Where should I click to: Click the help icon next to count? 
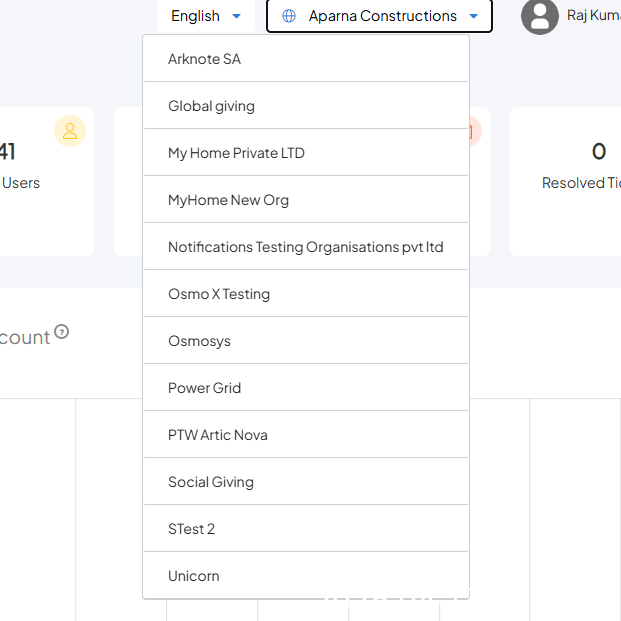[62, 332]
